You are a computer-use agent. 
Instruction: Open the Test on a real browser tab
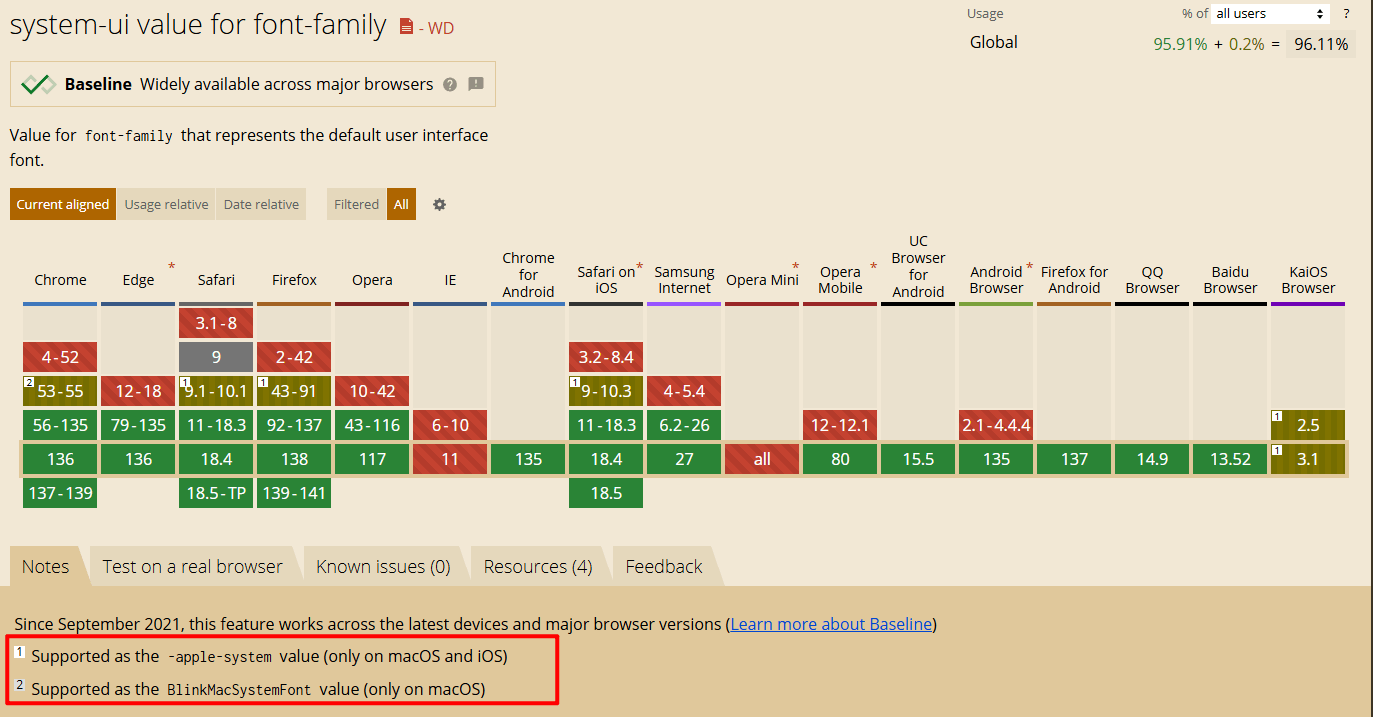[x=193, y=566]
